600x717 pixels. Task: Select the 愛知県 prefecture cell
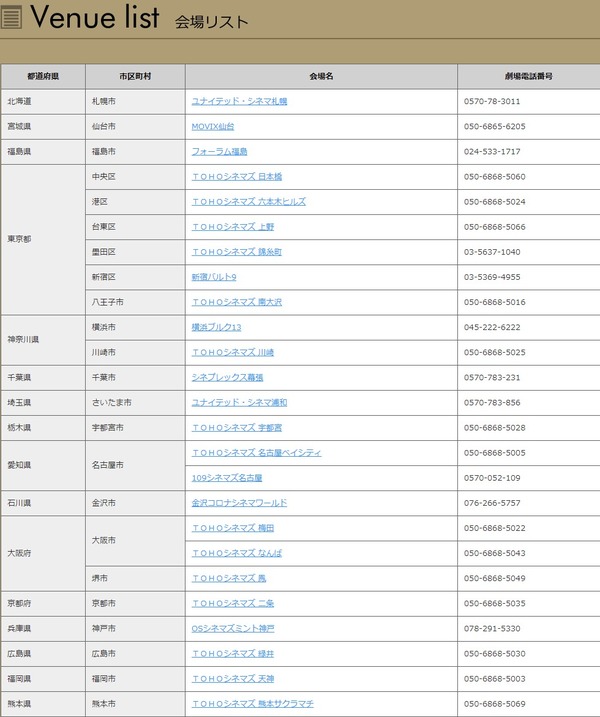[43, 466]
